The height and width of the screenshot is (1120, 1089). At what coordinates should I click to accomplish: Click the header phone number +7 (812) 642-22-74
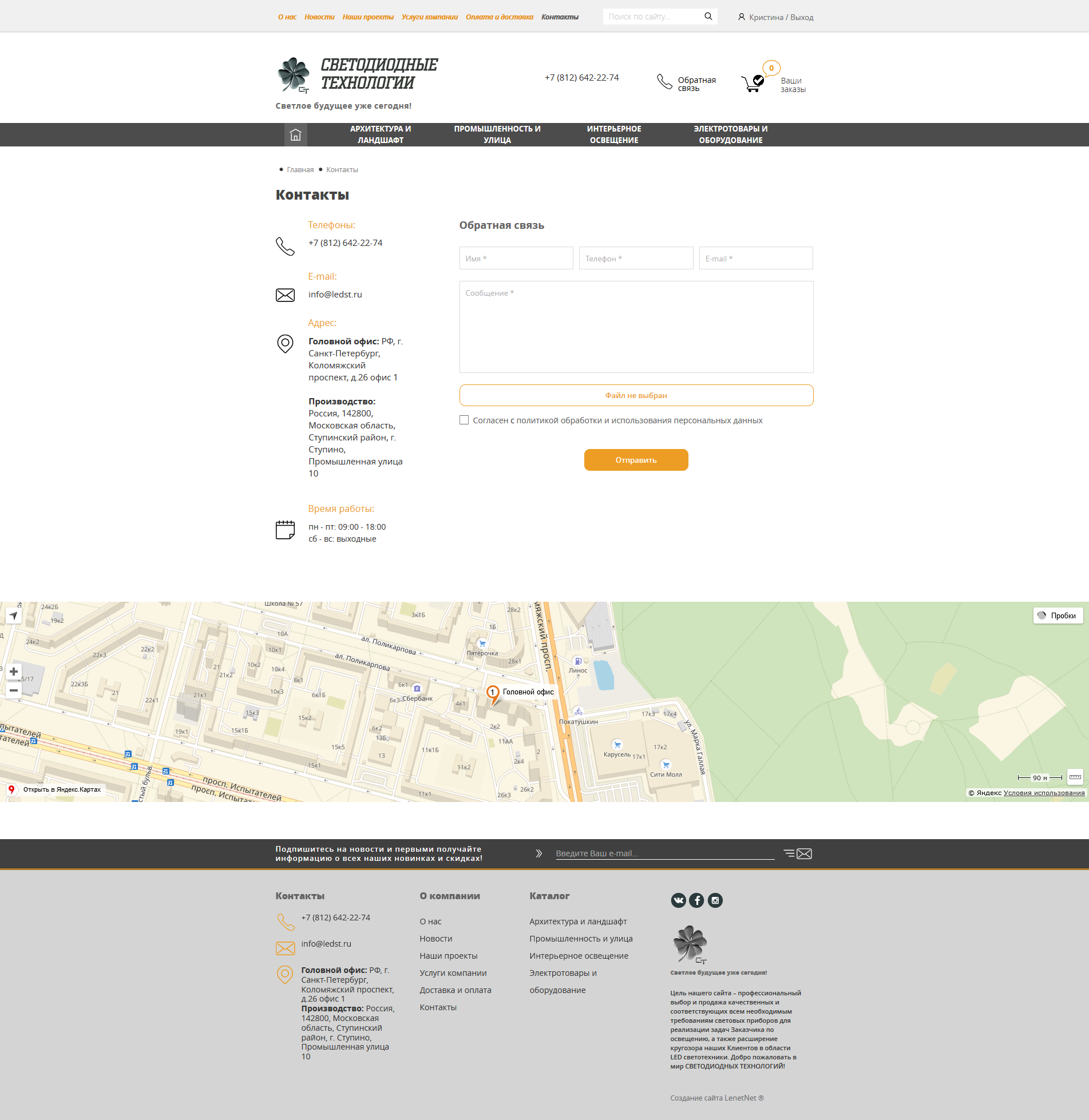point(581,78)
